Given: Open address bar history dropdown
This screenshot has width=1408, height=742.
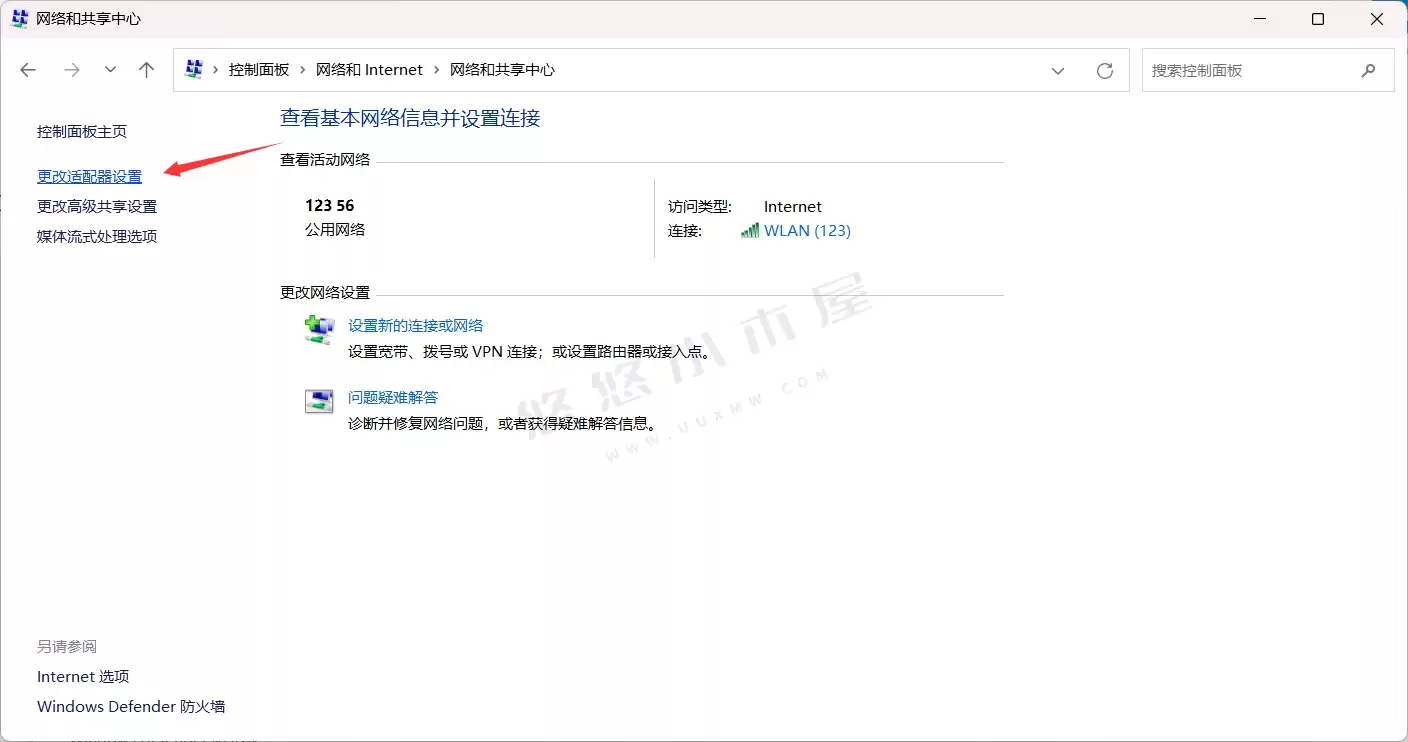Looking at the screenshot, I should pos(1058,70).
